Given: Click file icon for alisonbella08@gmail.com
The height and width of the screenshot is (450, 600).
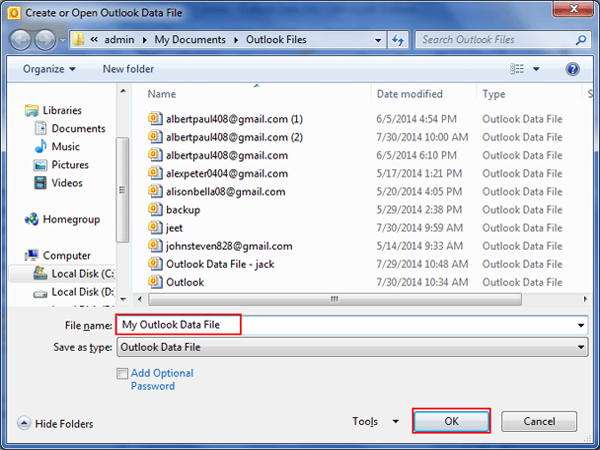Looking at the screenshot, I should tap(155, 191).
